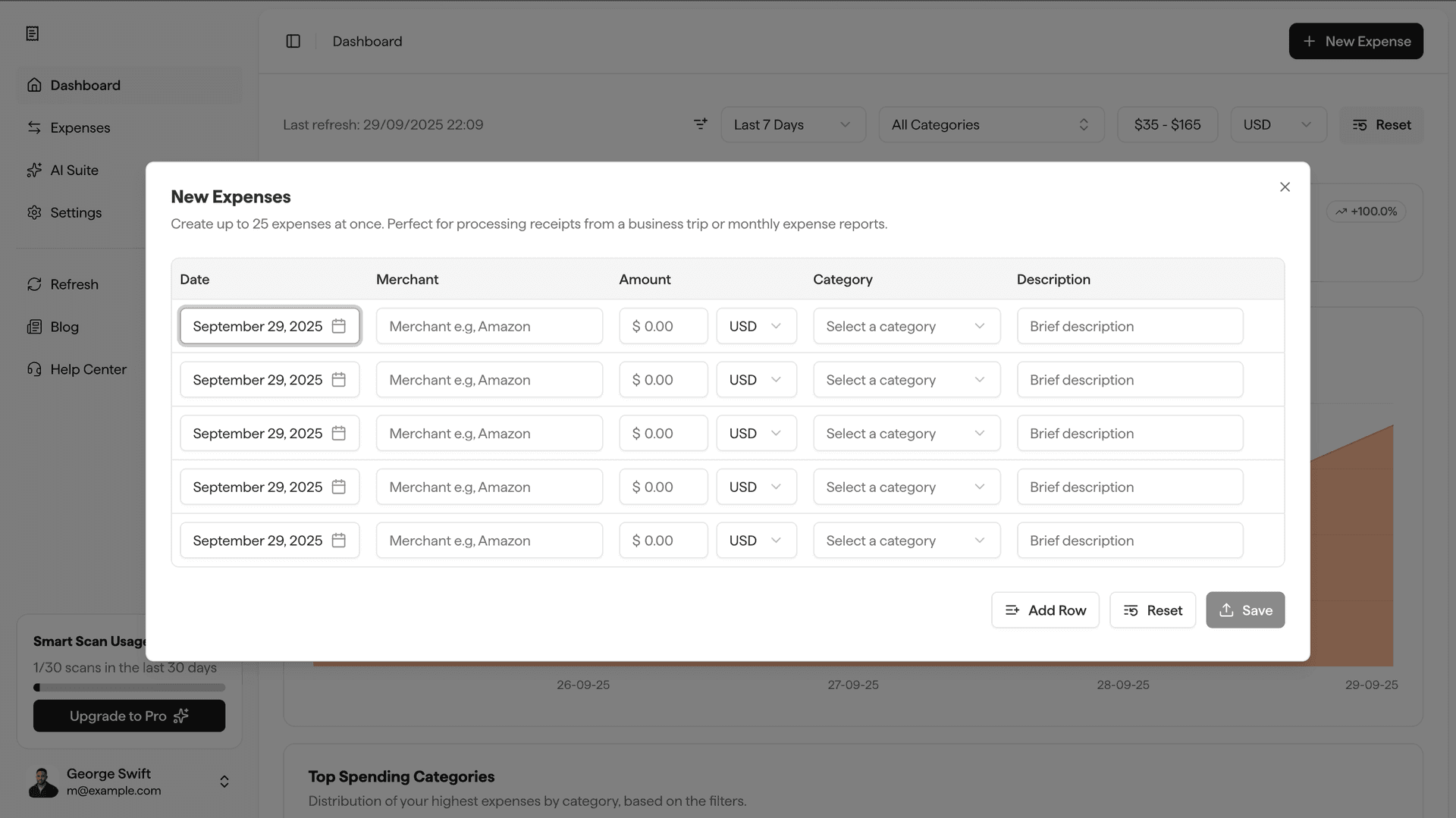Click the Settings gear icon
Screen dimensions: 1456x818
[x=34, y=212]
